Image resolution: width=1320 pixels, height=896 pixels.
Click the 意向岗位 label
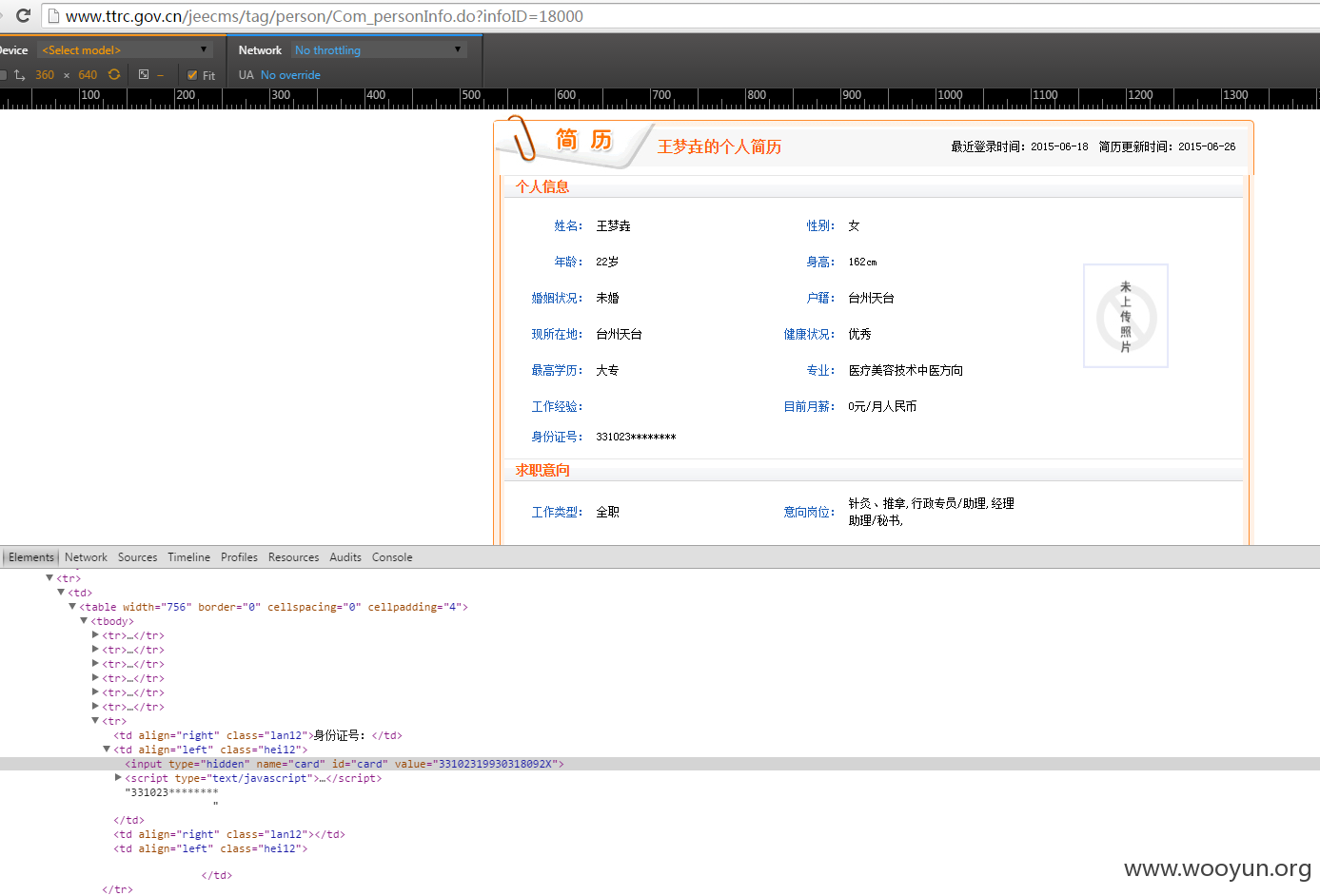click(x=809, y=512)
